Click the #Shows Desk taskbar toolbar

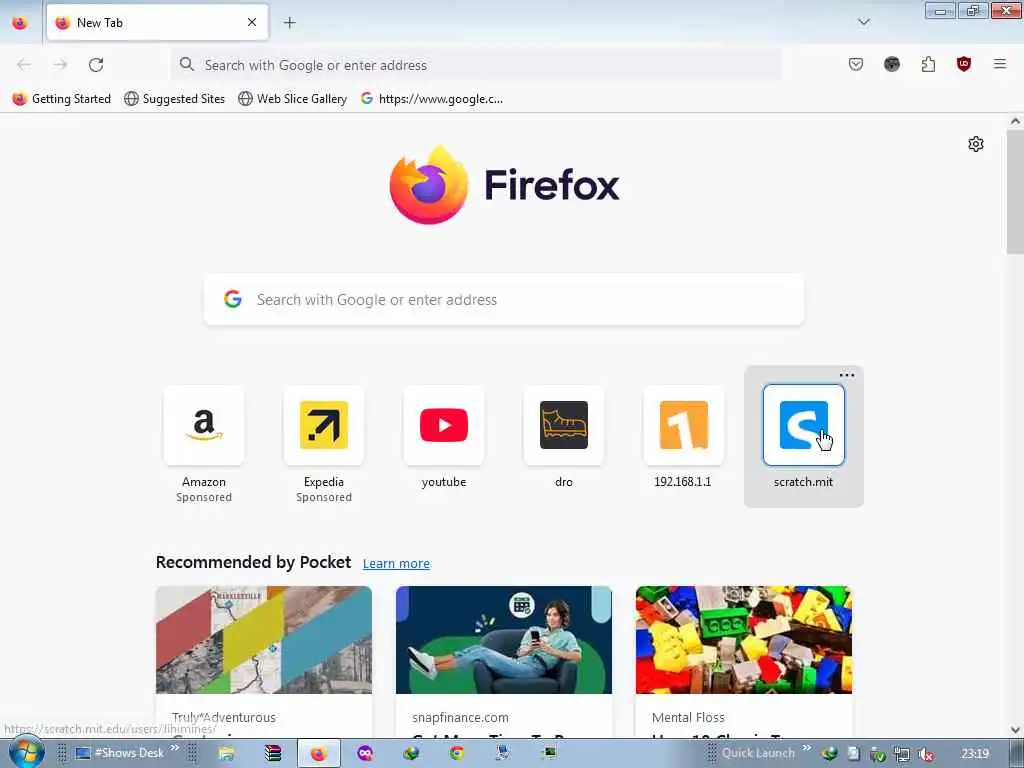pyautogui.click(x=120, y=753)
